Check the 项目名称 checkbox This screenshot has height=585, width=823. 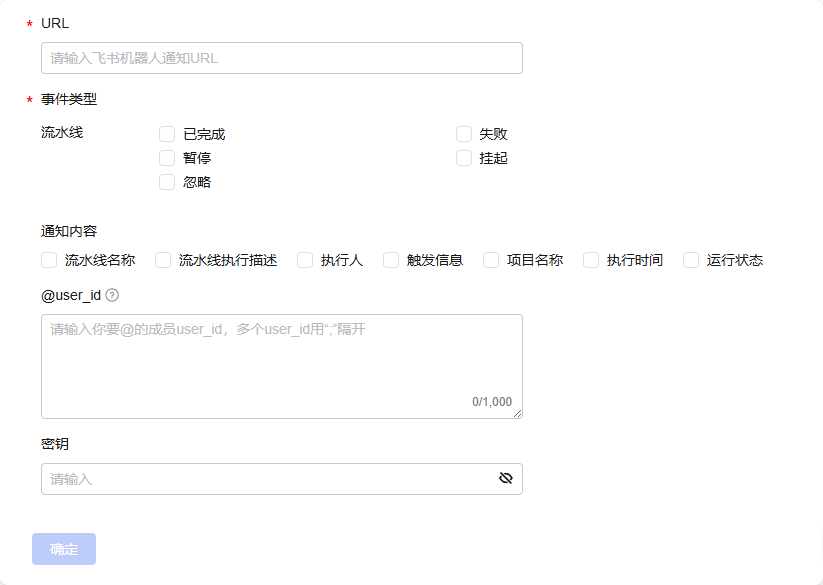[x=491, y=260]
